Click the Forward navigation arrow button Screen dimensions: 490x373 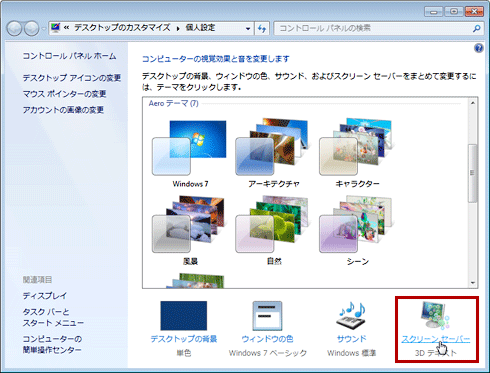(32, 29)
